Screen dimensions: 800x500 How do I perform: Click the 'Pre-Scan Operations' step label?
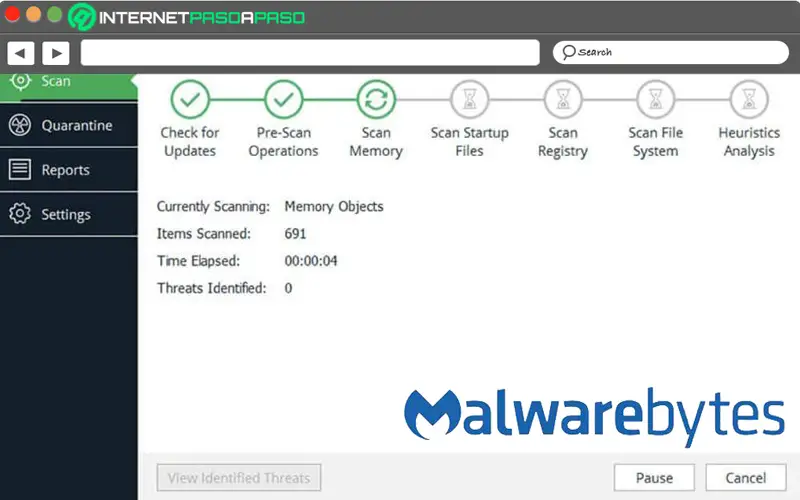pos(284,142)
